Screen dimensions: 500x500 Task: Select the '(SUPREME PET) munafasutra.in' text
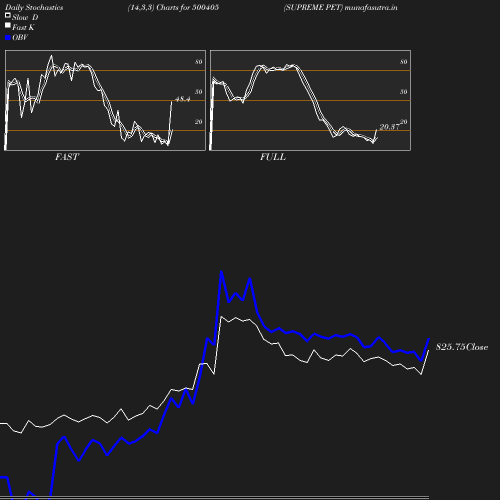point(340,7)
